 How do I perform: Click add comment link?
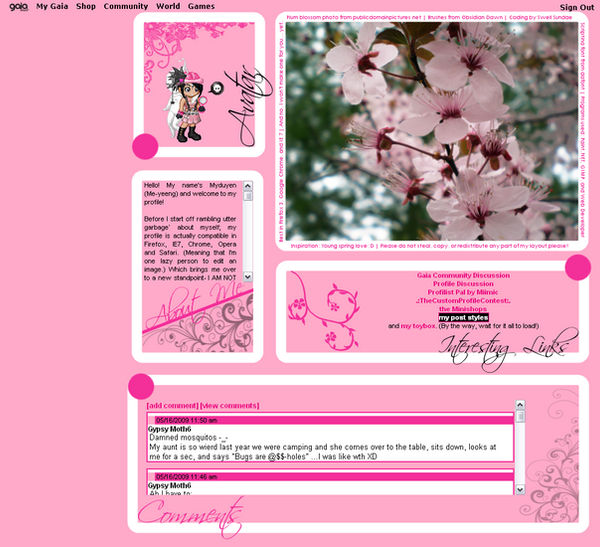coord(173,405)
